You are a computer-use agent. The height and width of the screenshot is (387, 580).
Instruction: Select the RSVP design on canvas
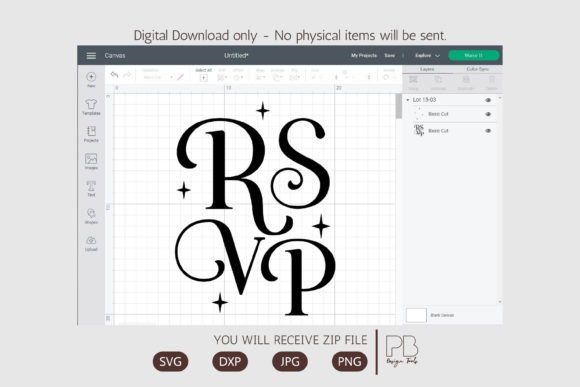pyautogui.click(x=255, y=209)
